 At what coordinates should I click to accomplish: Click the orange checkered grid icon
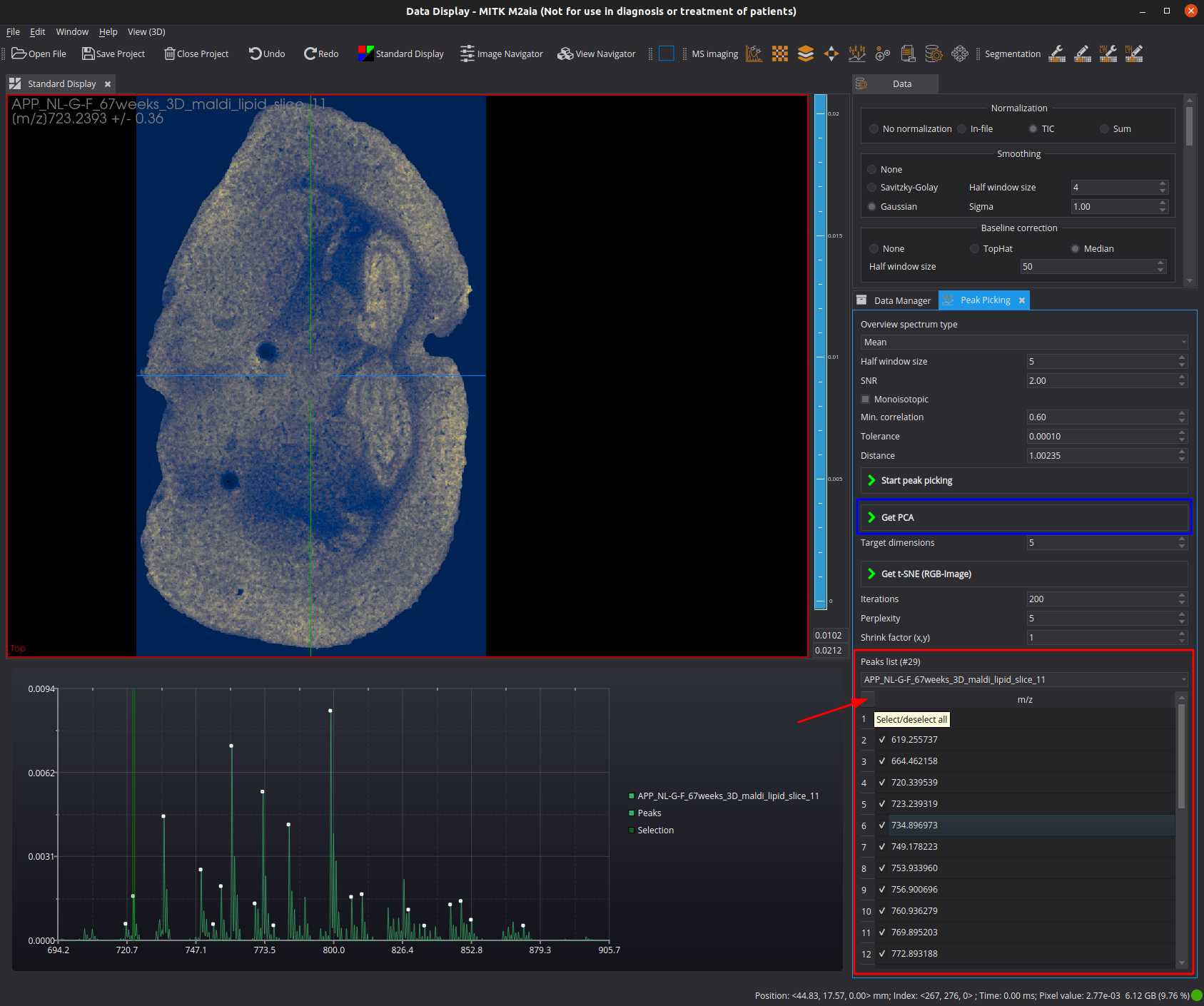(780, 54)
